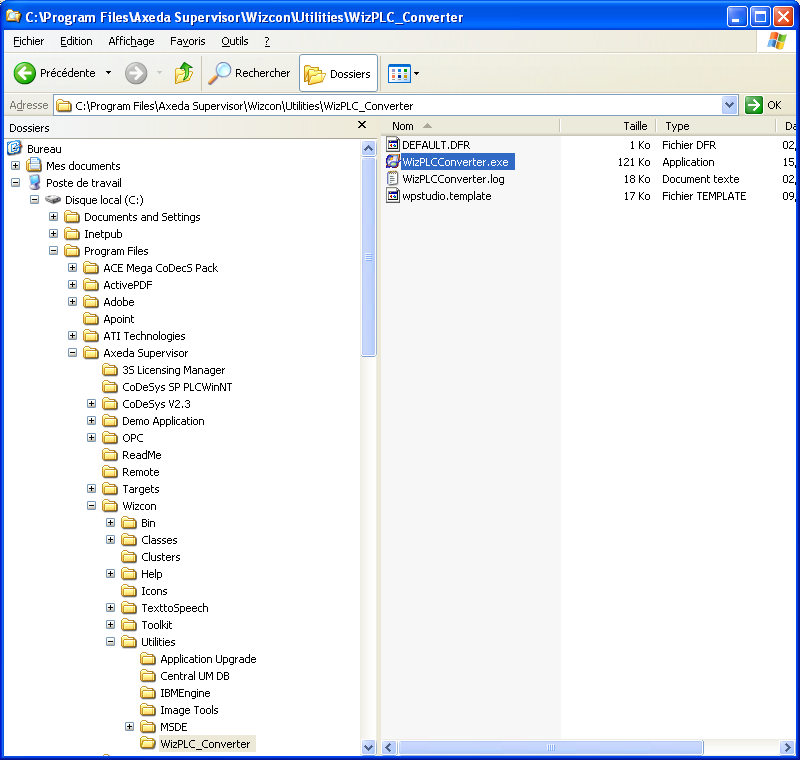Select the Image Tools folder label
Image resolution: width=800 pixels, height=760 pixels.
pos(189,710)
